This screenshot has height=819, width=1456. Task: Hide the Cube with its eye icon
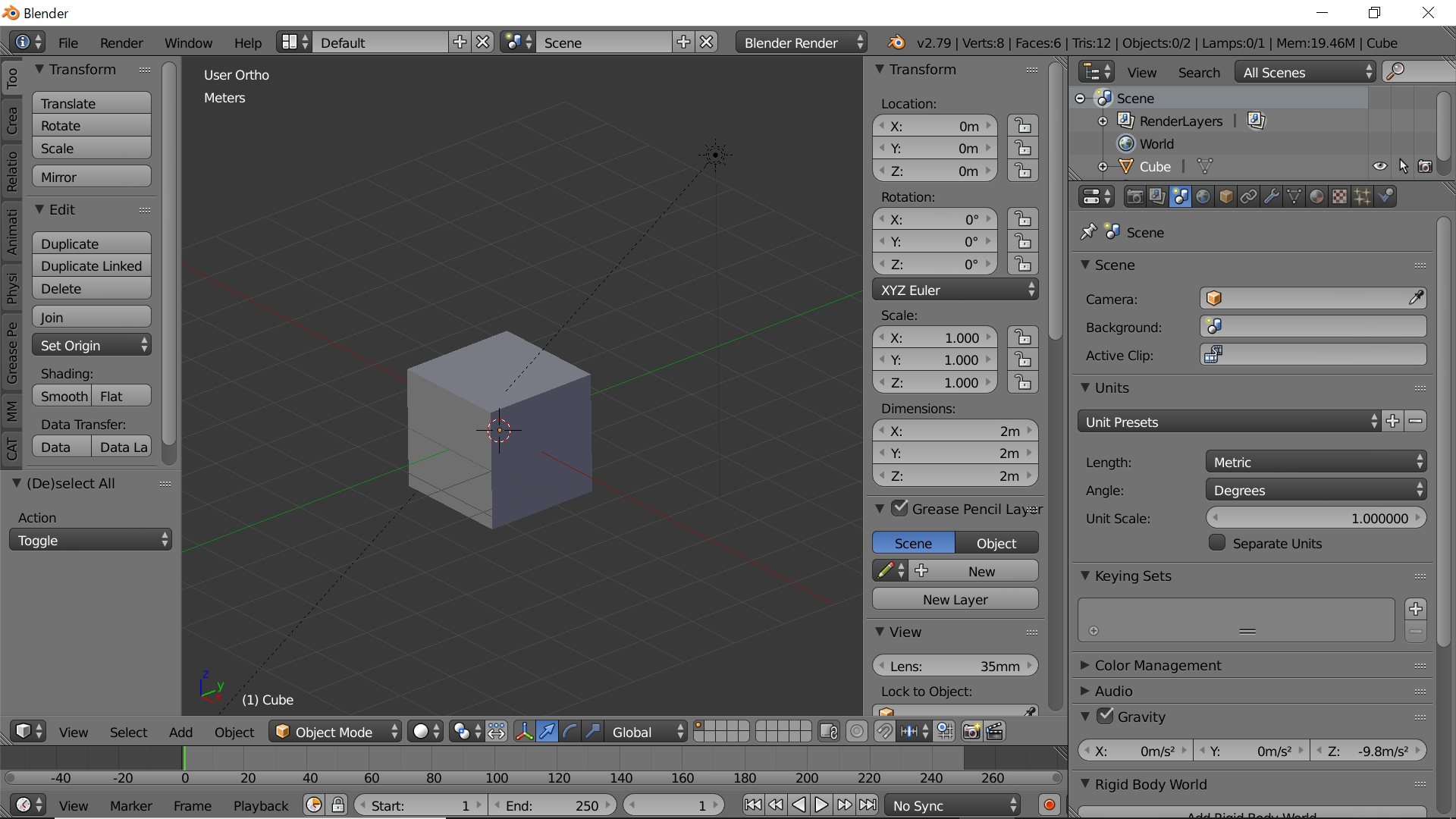tap(1380, 167)
